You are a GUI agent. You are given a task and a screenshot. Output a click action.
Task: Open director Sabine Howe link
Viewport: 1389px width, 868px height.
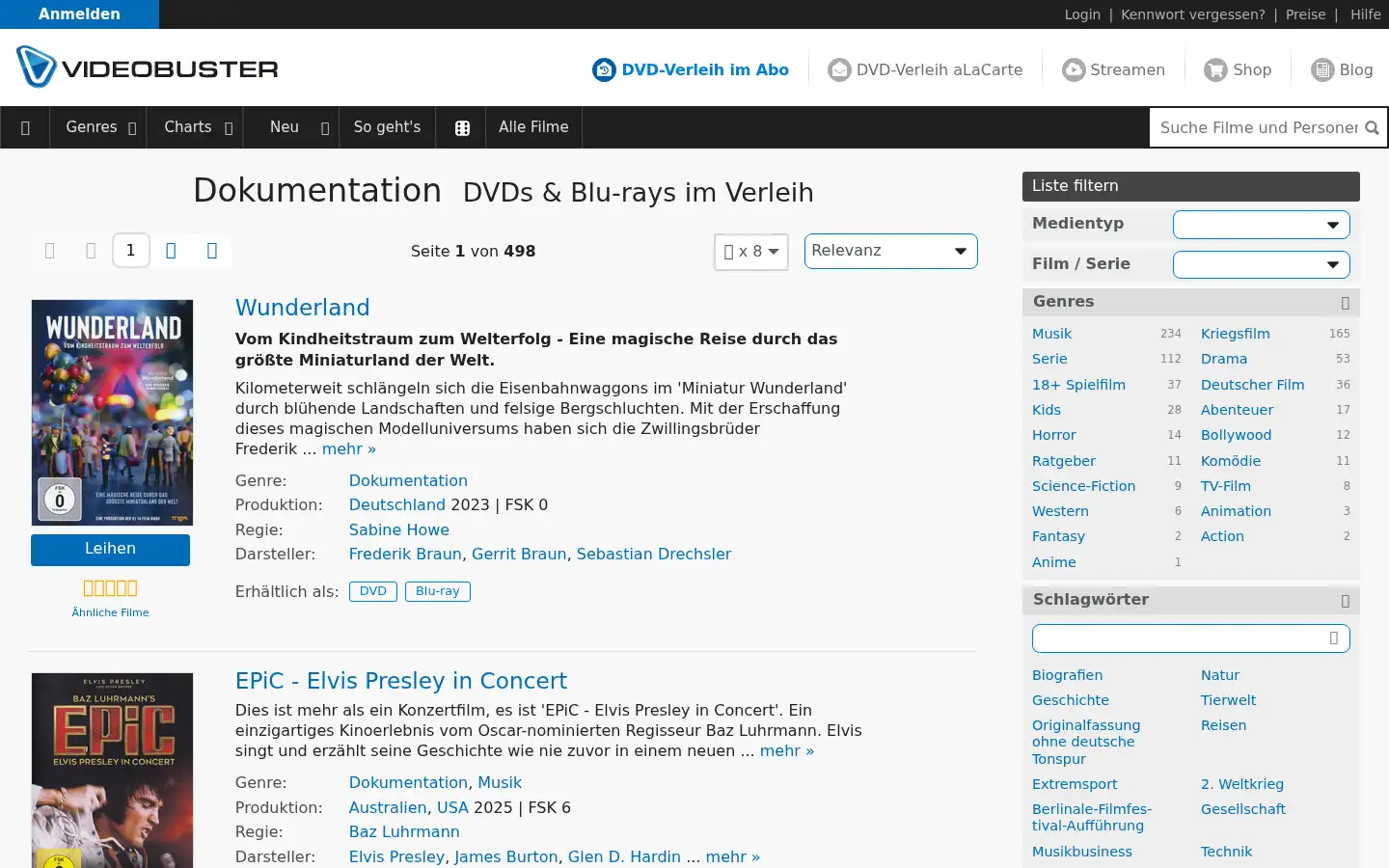tap(399, 529)
